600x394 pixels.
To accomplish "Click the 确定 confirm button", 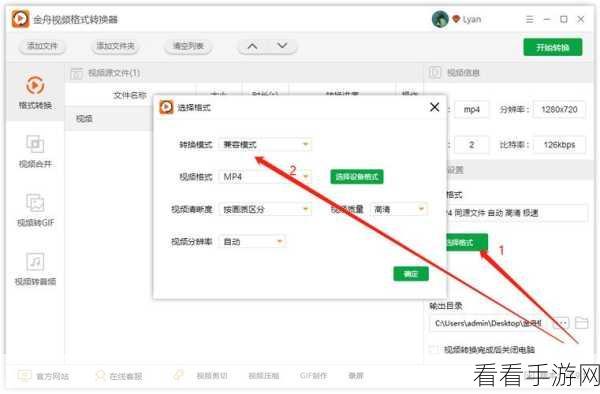I will [411, 274].
